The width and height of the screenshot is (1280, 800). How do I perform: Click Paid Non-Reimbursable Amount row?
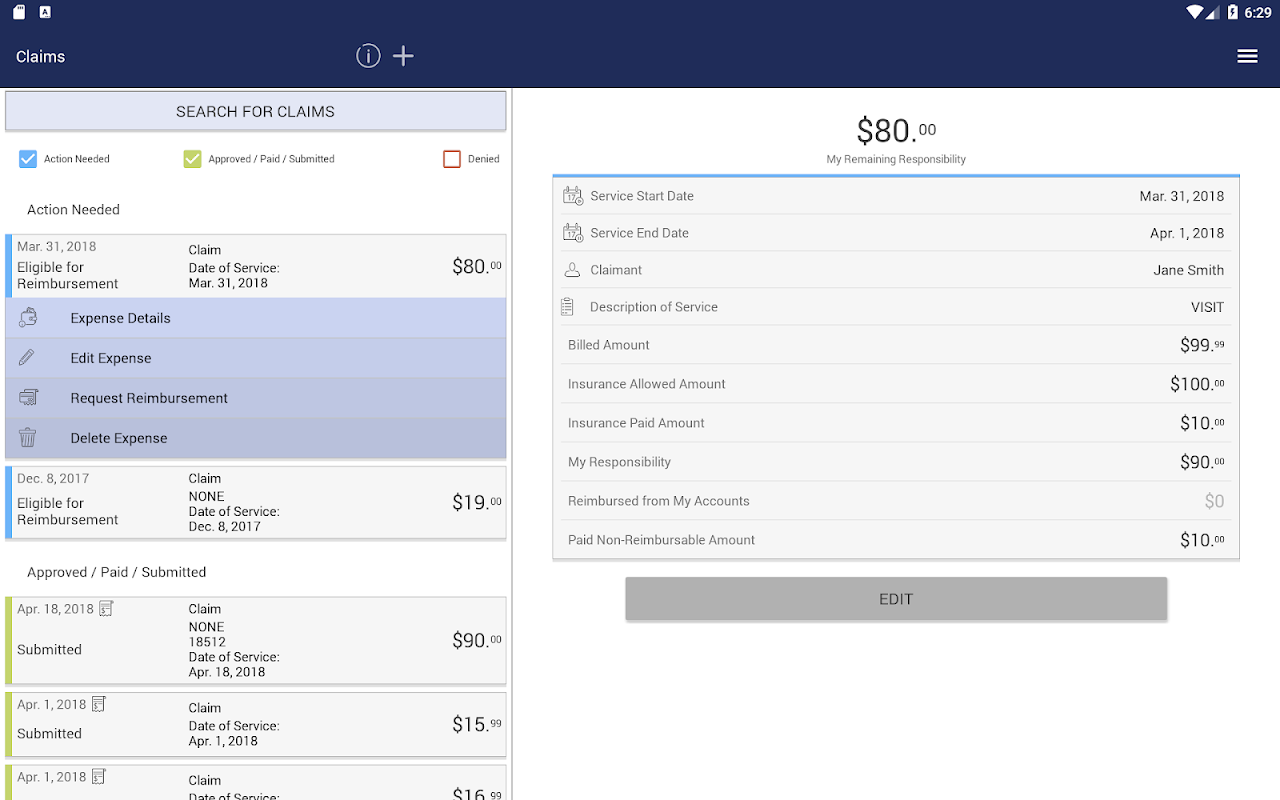896,540
